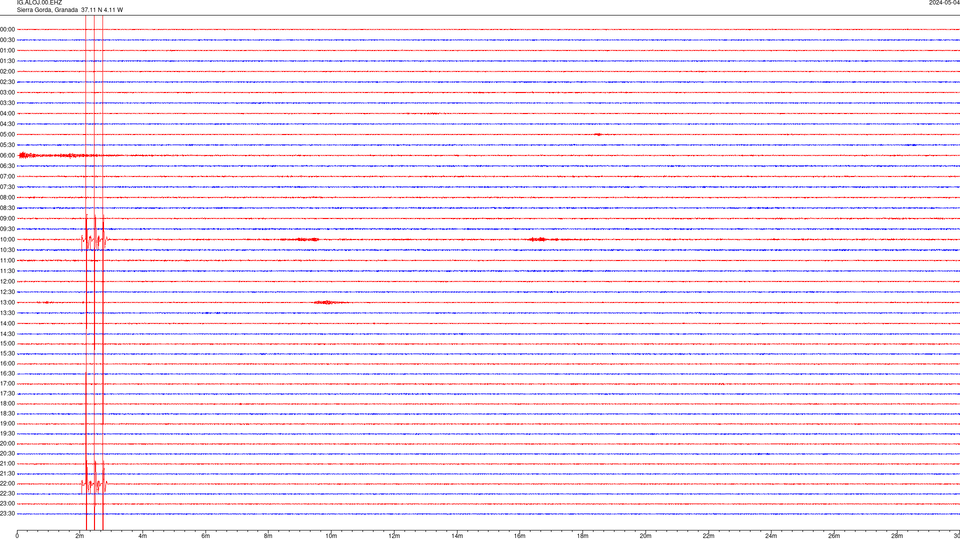Screen dimensions: 960x540
Task: Select the 01:30 trace time label
Action: click(x=7, y=61)
